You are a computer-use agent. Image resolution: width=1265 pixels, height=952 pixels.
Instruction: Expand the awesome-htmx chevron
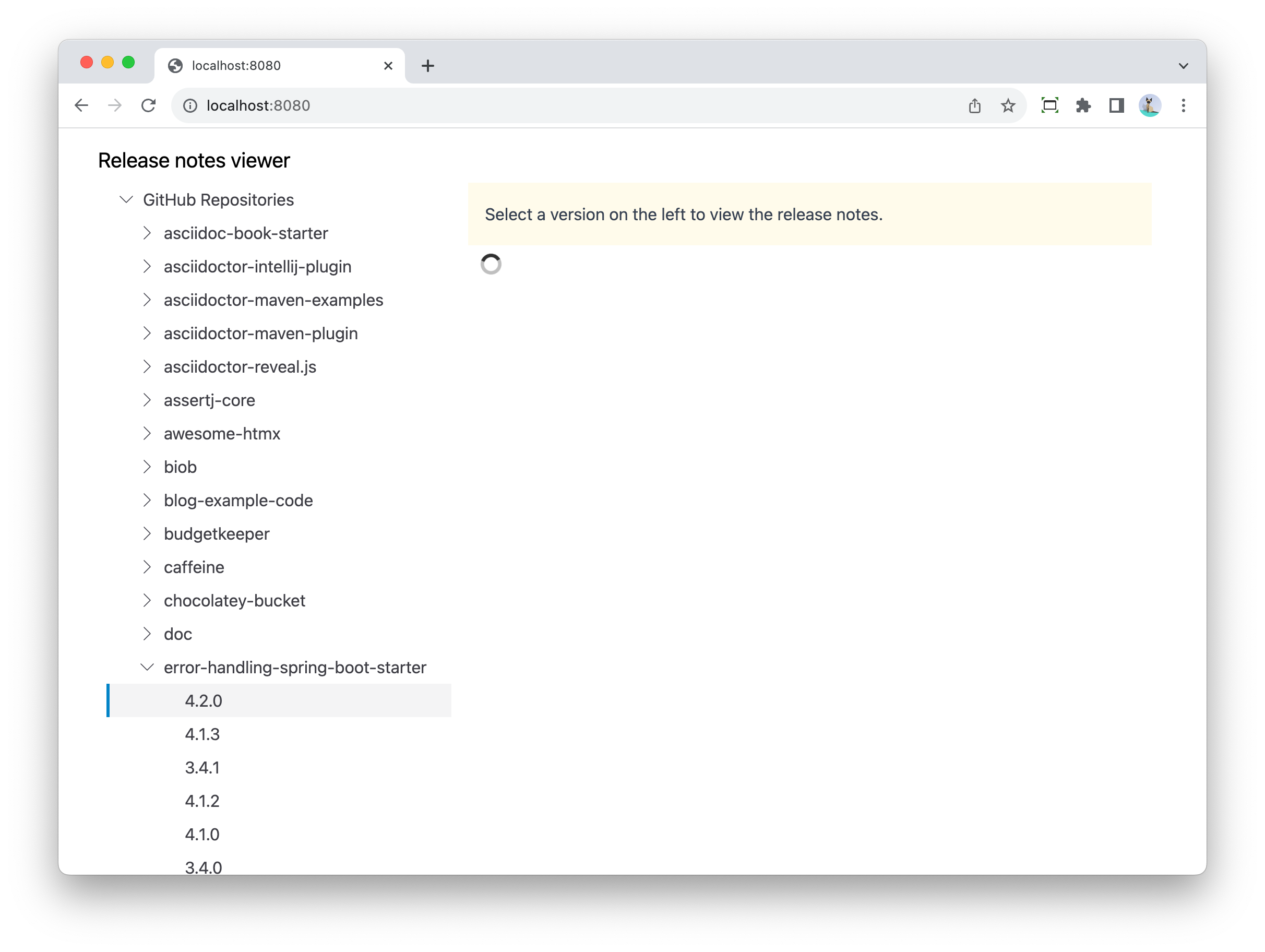147,434
